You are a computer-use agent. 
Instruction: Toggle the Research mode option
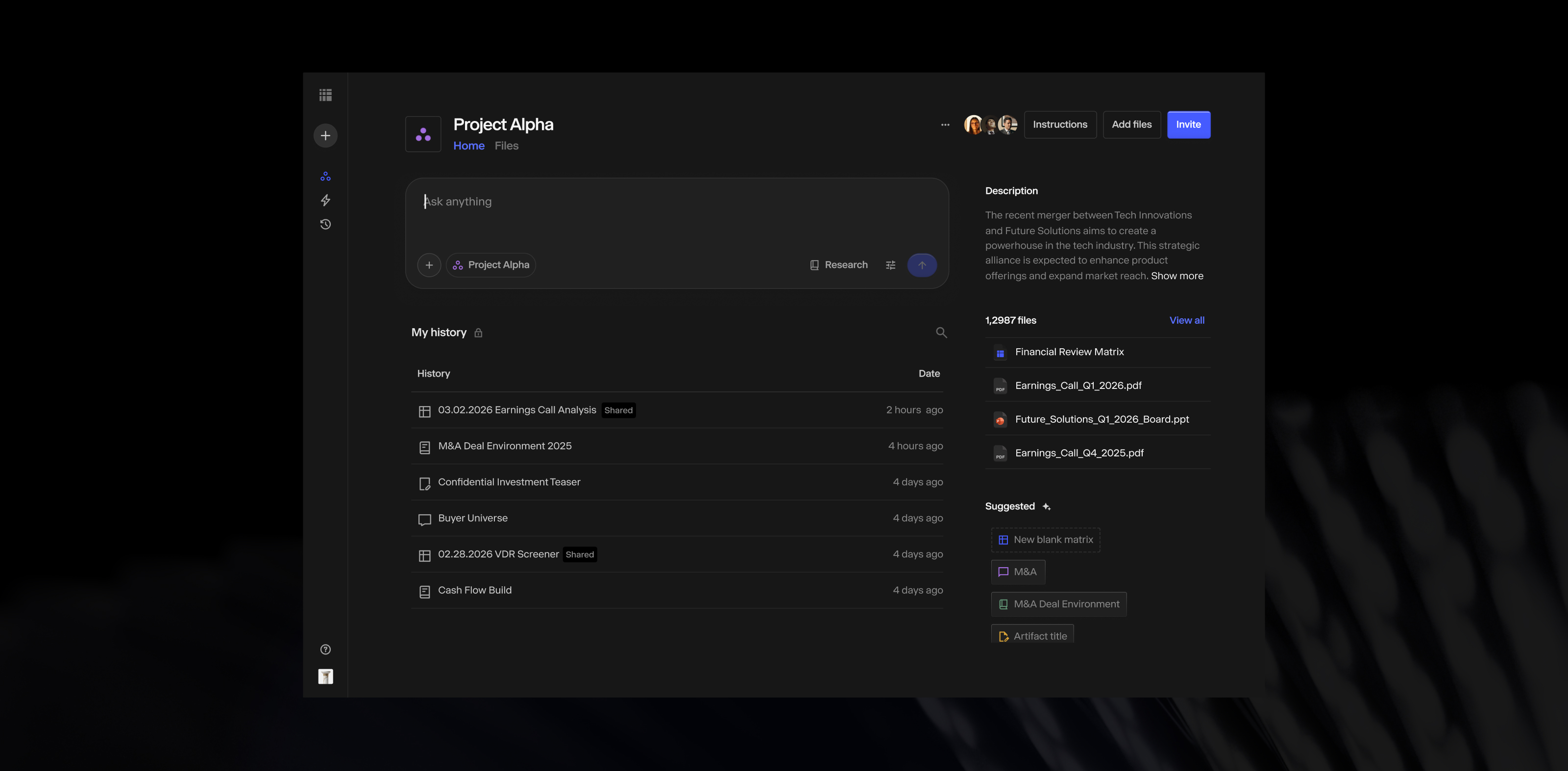pos(839,265)
